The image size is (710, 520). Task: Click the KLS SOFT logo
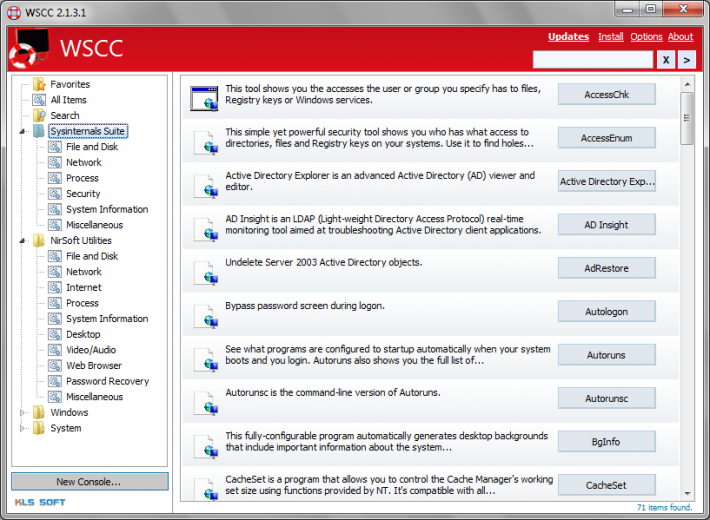[x=40, y=502]
